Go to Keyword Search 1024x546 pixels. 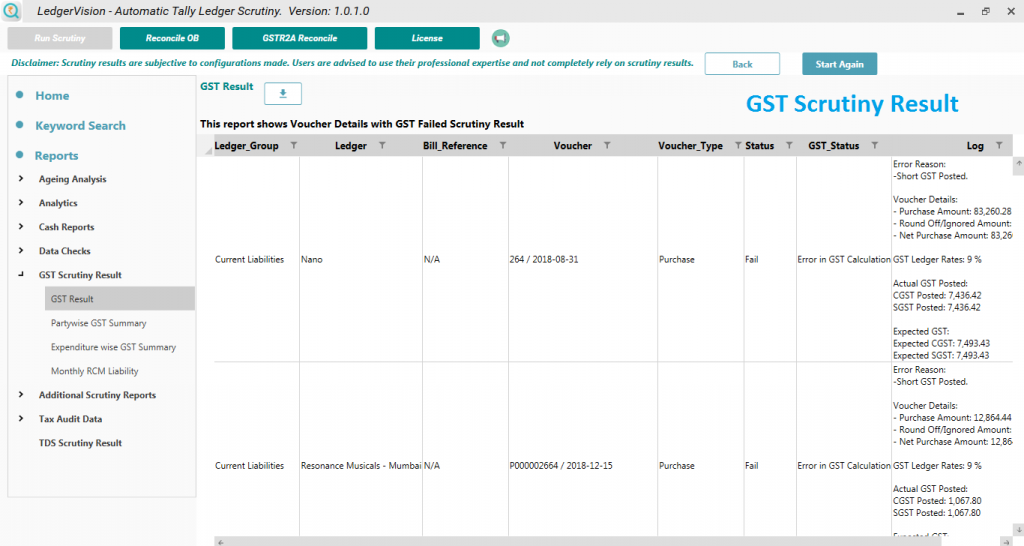click(80, 126)
